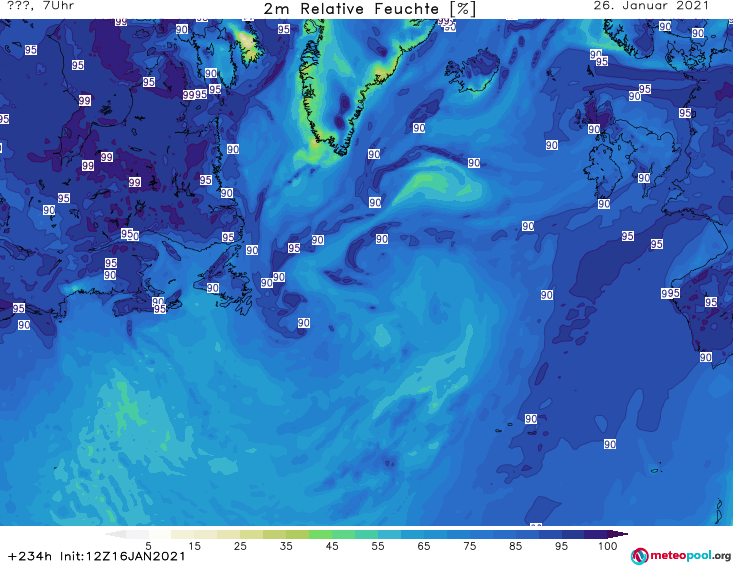Click the colorbar scale label "45"
Viewport: 733px width, 566px height.
[331, 546]
